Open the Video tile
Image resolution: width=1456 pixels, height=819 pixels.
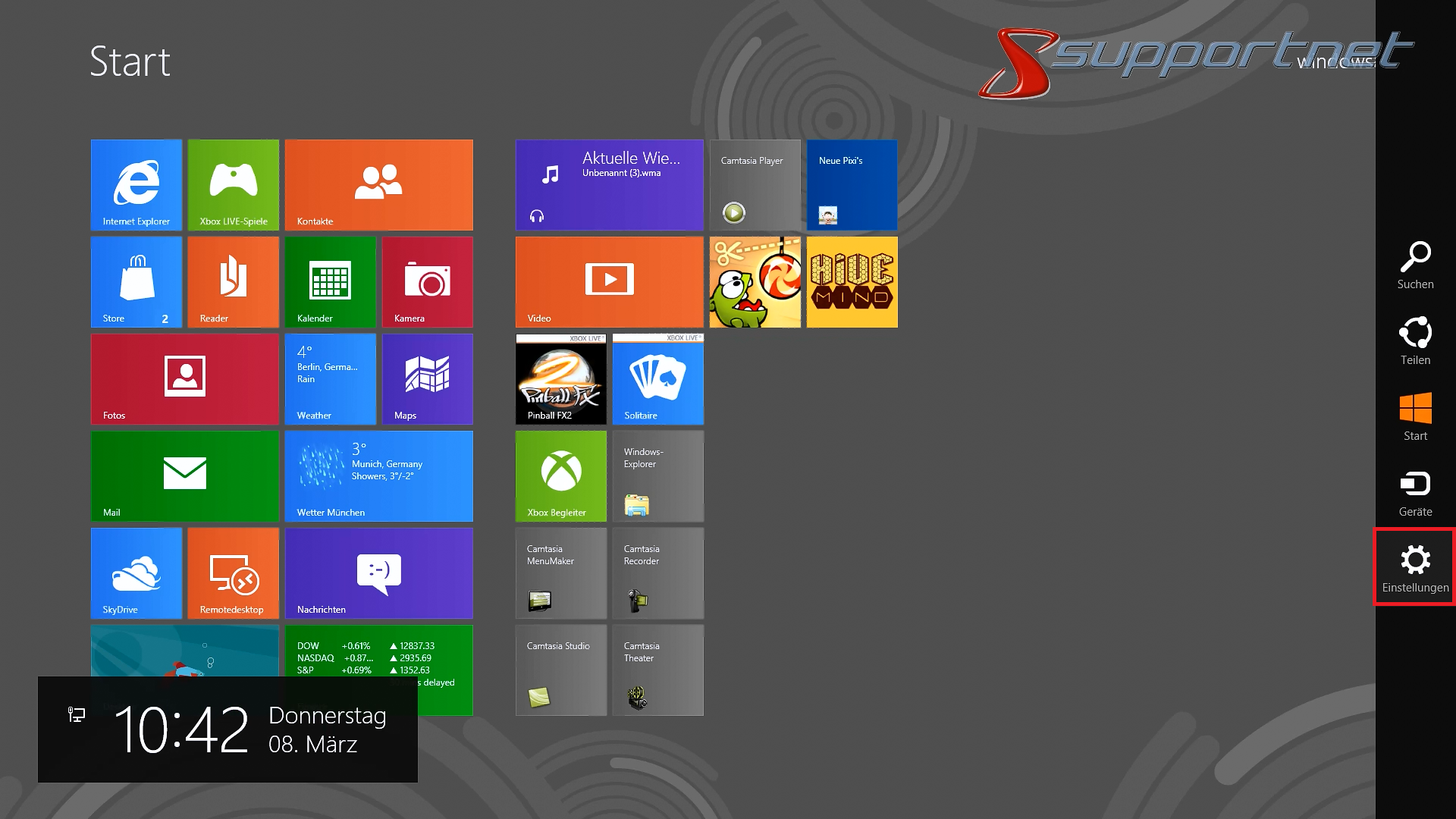610,282
